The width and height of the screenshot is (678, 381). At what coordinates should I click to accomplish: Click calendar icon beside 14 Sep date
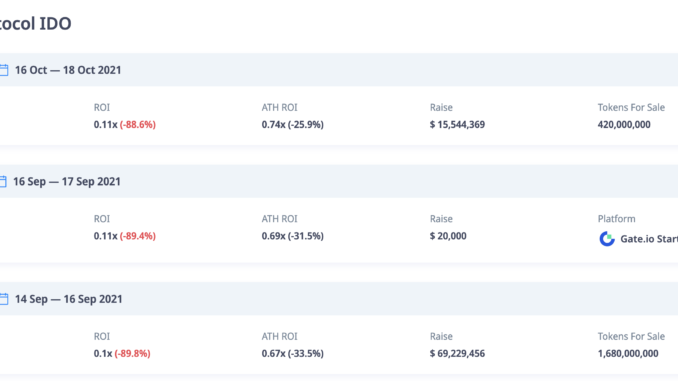pyautogui.click(x=4, y=299)
